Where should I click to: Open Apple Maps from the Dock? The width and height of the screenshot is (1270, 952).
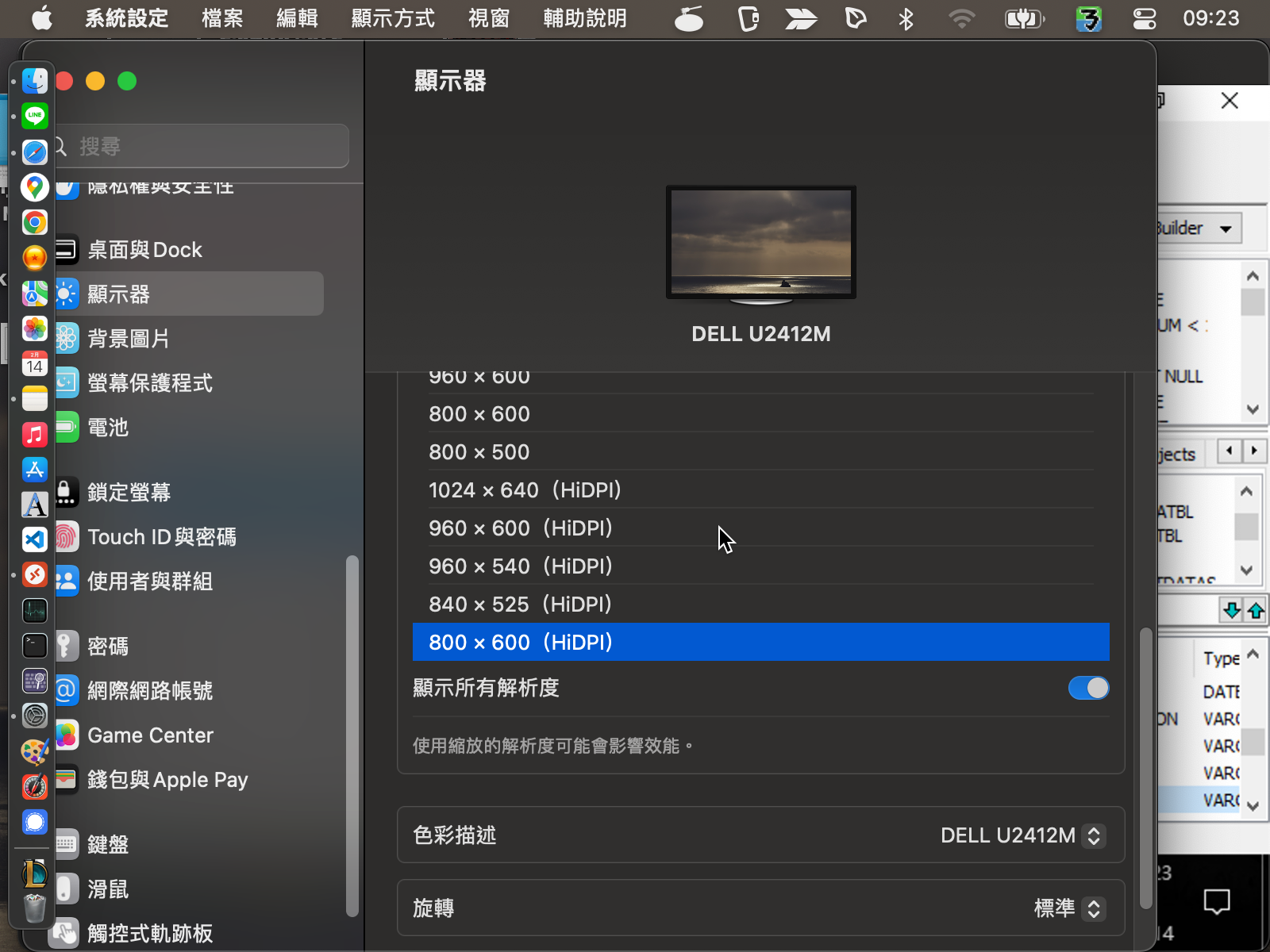click(35, 294)
